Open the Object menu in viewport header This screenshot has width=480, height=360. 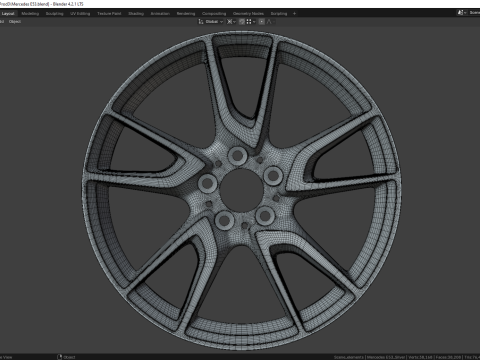[x=15, y=22]
